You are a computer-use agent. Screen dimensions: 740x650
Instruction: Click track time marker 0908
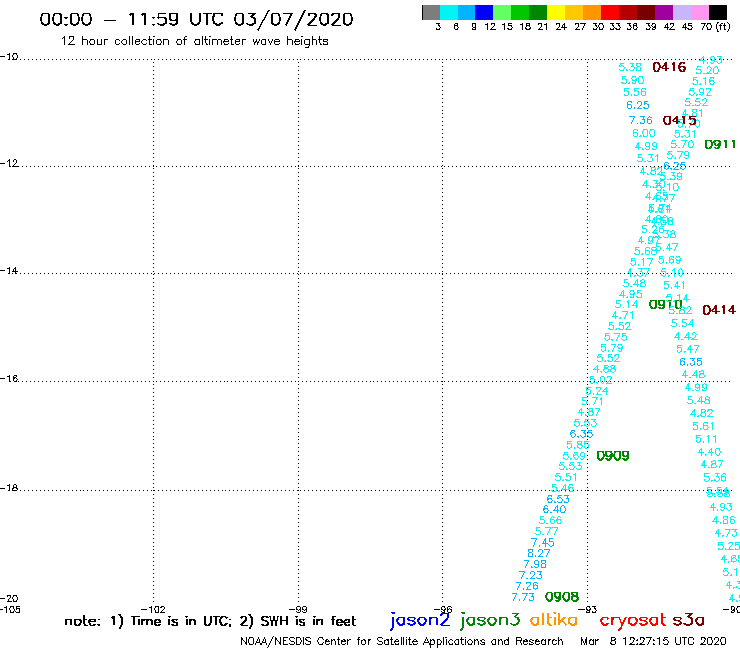[x=562, y=597]
